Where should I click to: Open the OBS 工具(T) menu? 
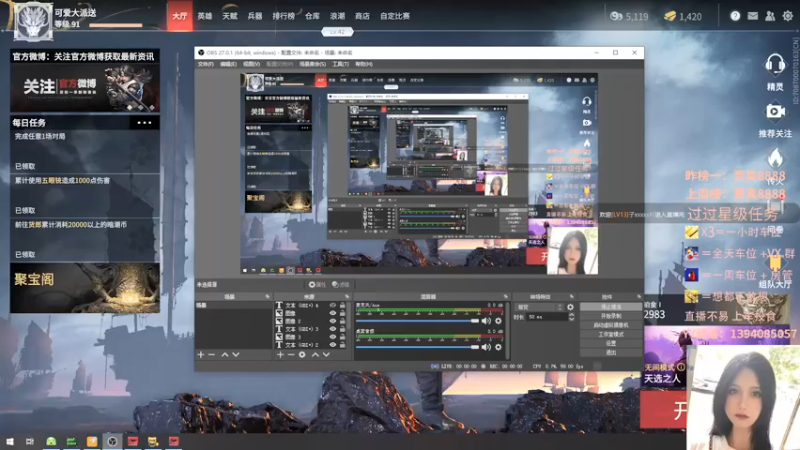coord(340,64)
